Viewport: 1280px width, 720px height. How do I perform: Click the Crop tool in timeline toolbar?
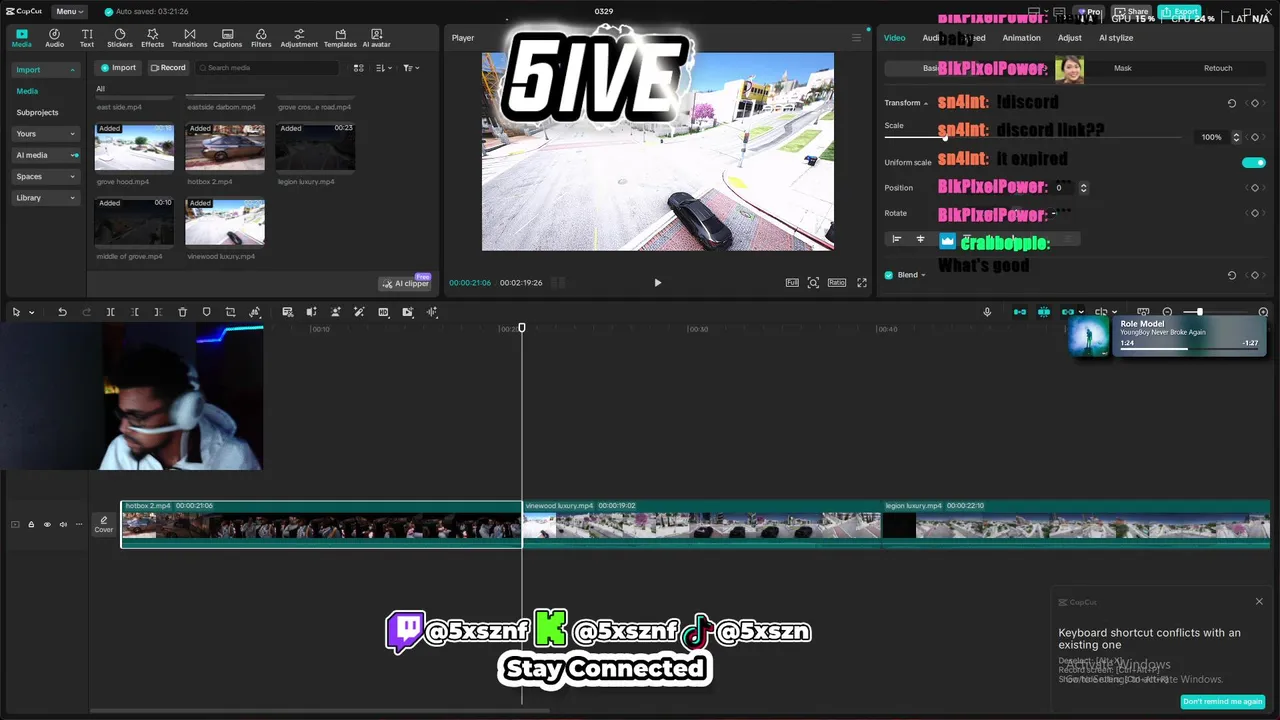(x=230, y=312)
